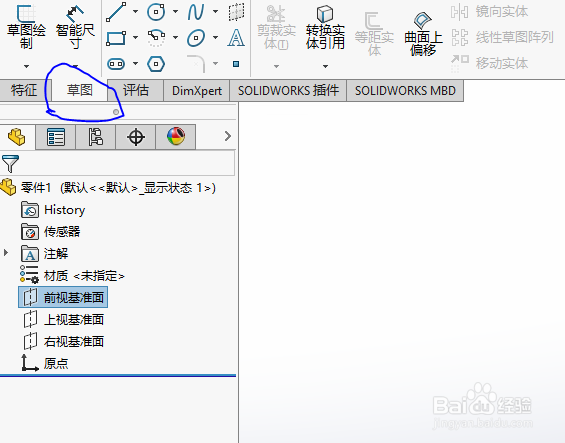Open dropdown arrow under 转换实体引用

(325, 66)
